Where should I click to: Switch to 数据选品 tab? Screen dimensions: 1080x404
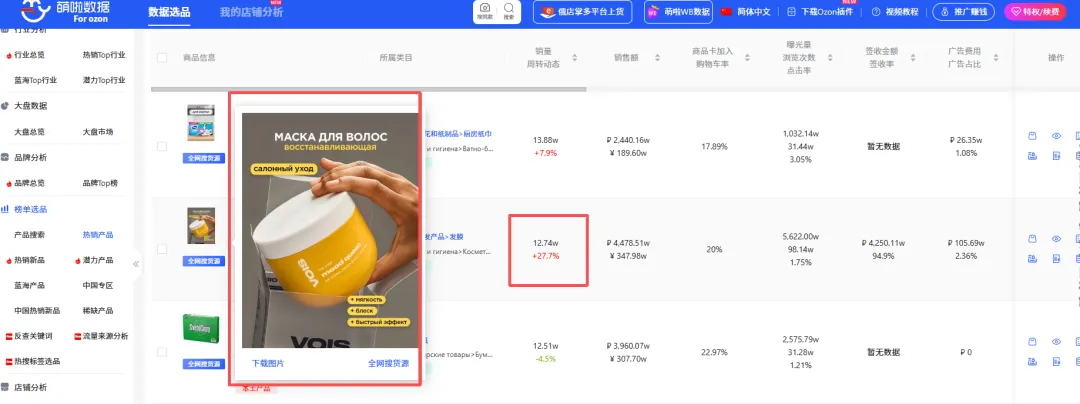[169, 12]
